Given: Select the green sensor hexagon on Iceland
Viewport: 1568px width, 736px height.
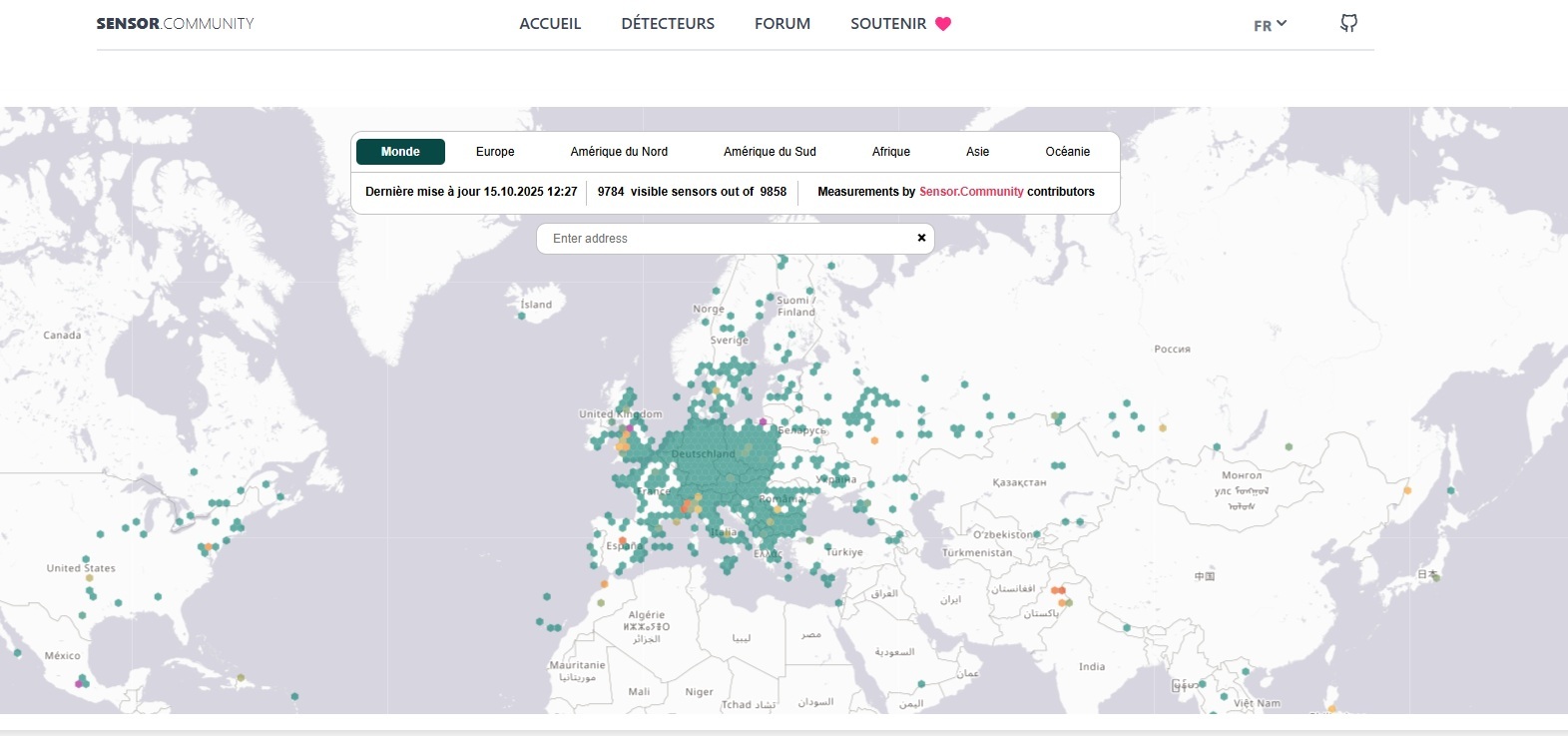Looking at the screenshot, I should coord(521,316).
